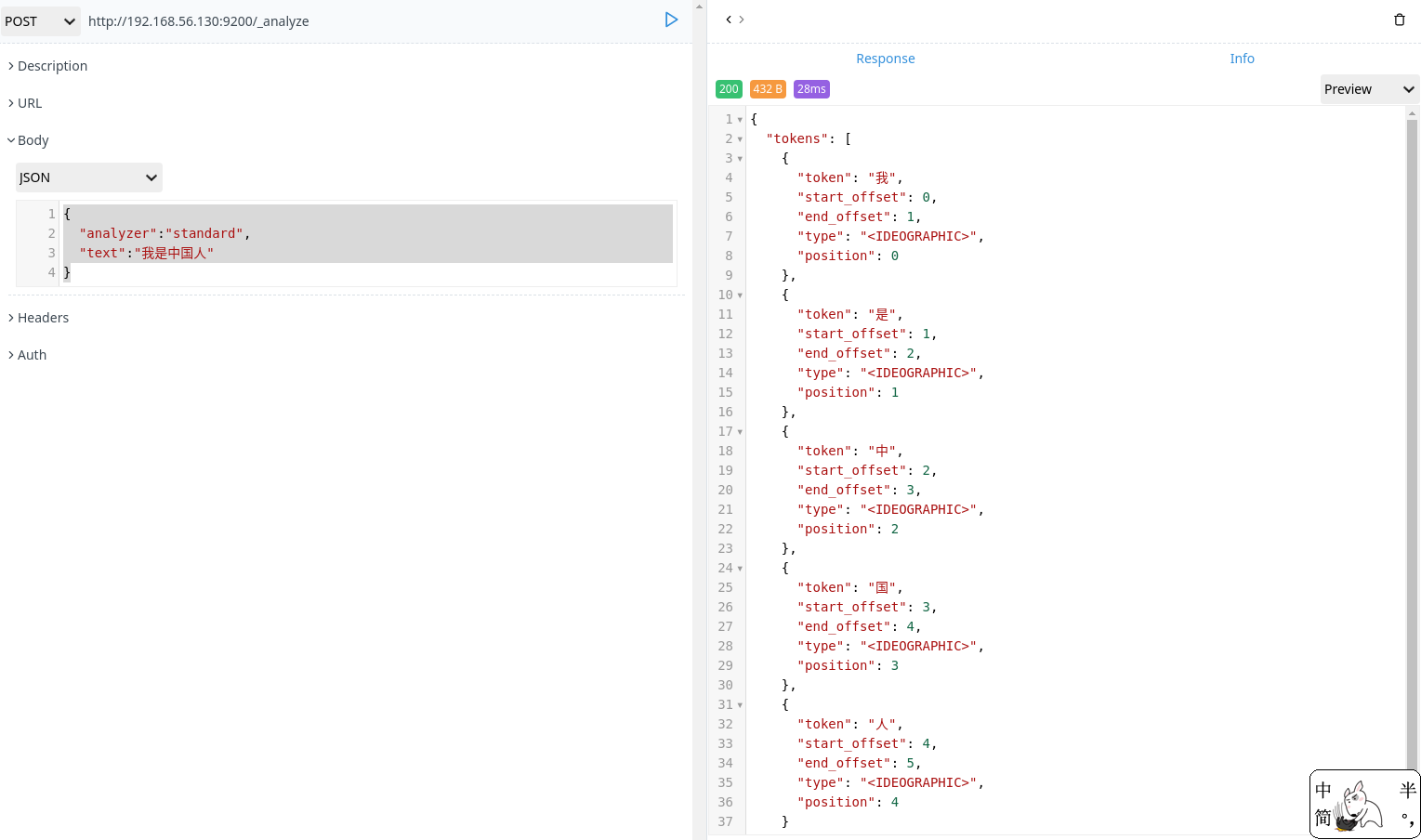This screenshot has height=840, width=1421.
Task: Click the 中 input mode icon in IME panel
Action: click(1323, 791)
